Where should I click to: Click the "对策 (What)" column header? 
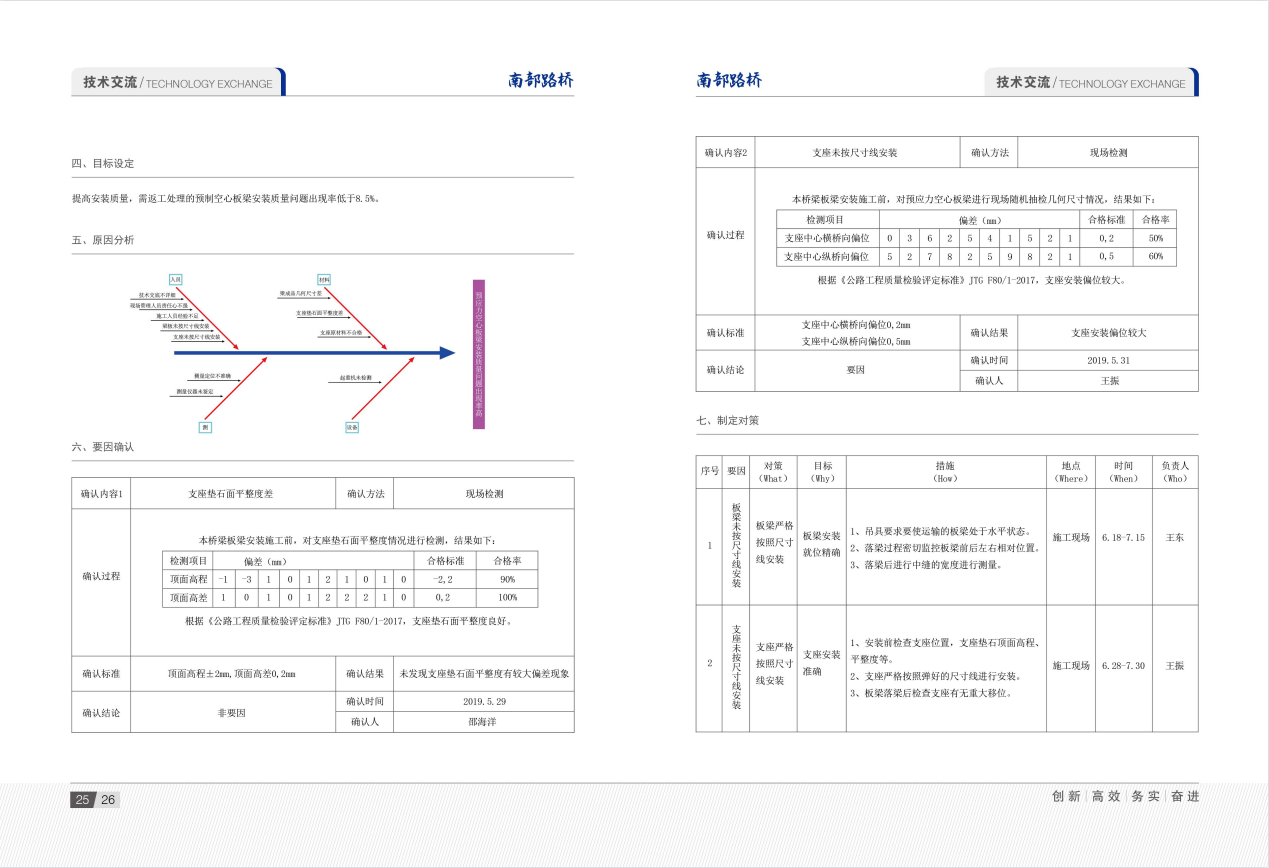pyautogui.click(x=774, y=472)
